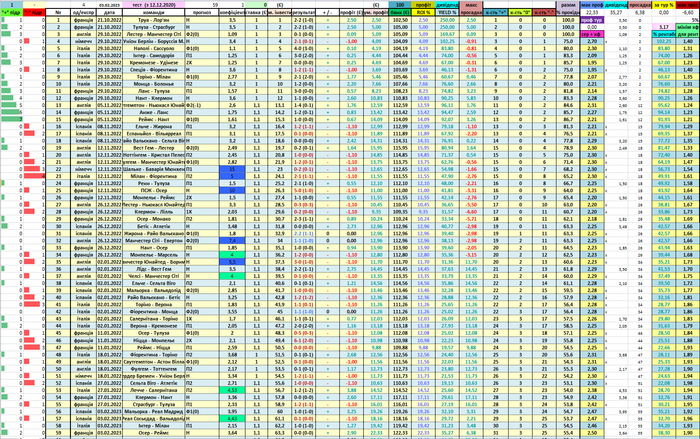
Task: Select the "YIELD %" header cell
Action: [447, 13]
